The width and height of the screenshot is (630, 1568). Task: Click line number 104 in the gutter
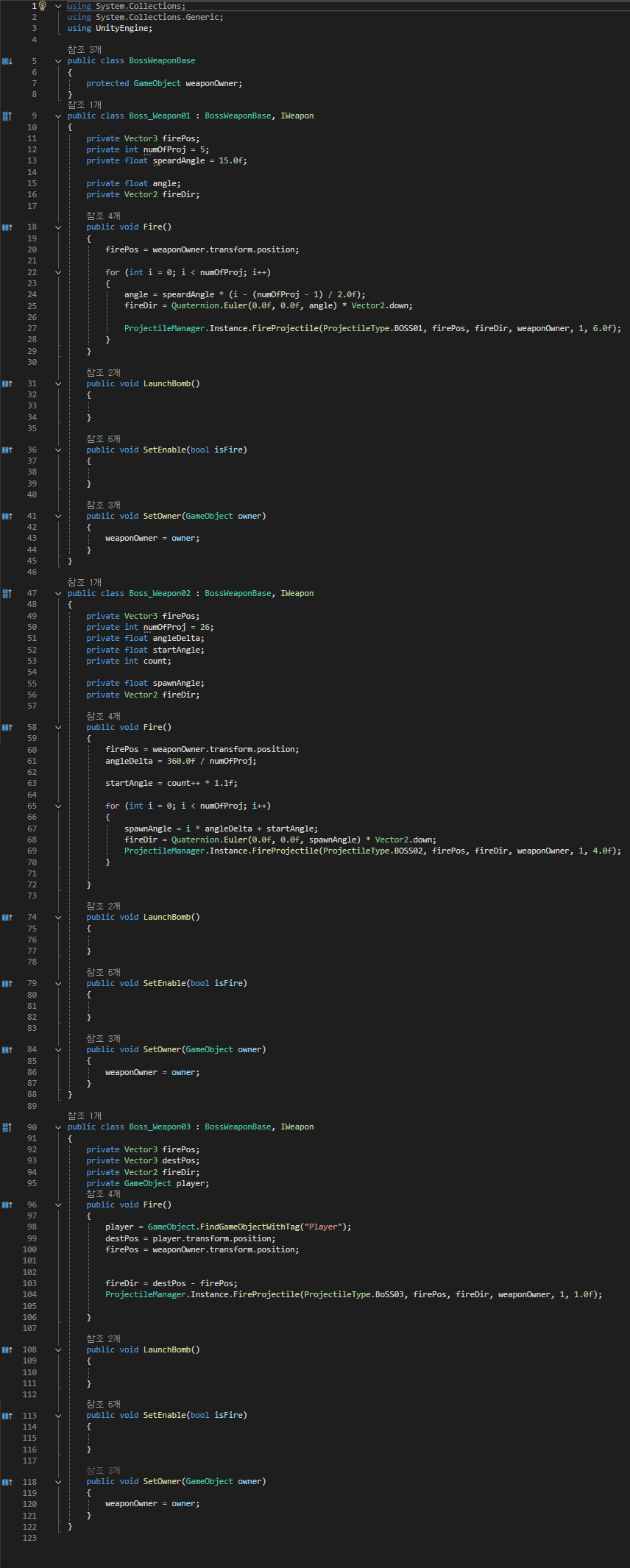point(29,1295)
